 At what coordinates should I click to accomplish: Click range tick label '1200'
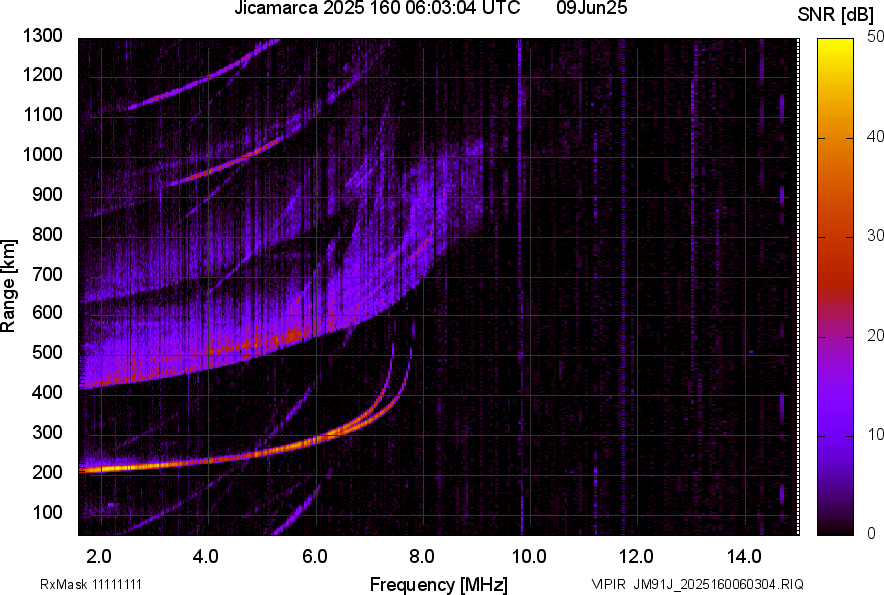click(x=42, y=74)
